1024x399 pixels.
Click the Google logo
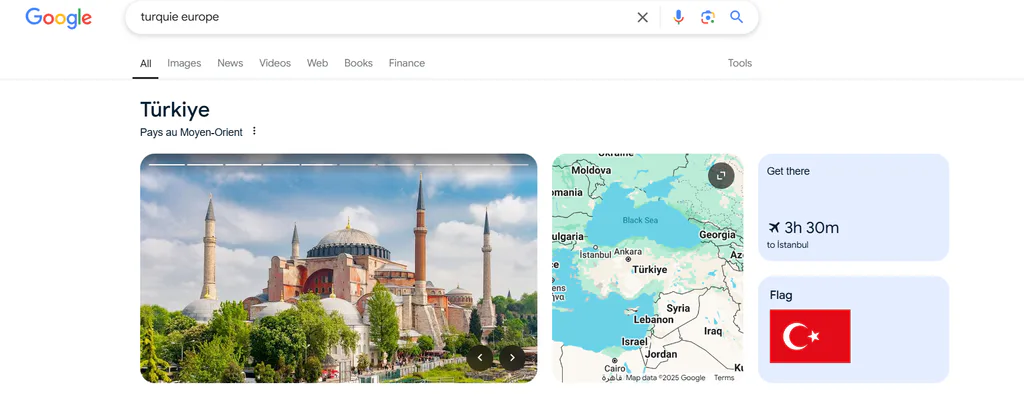pyautogui.click(x=59, y=18)
